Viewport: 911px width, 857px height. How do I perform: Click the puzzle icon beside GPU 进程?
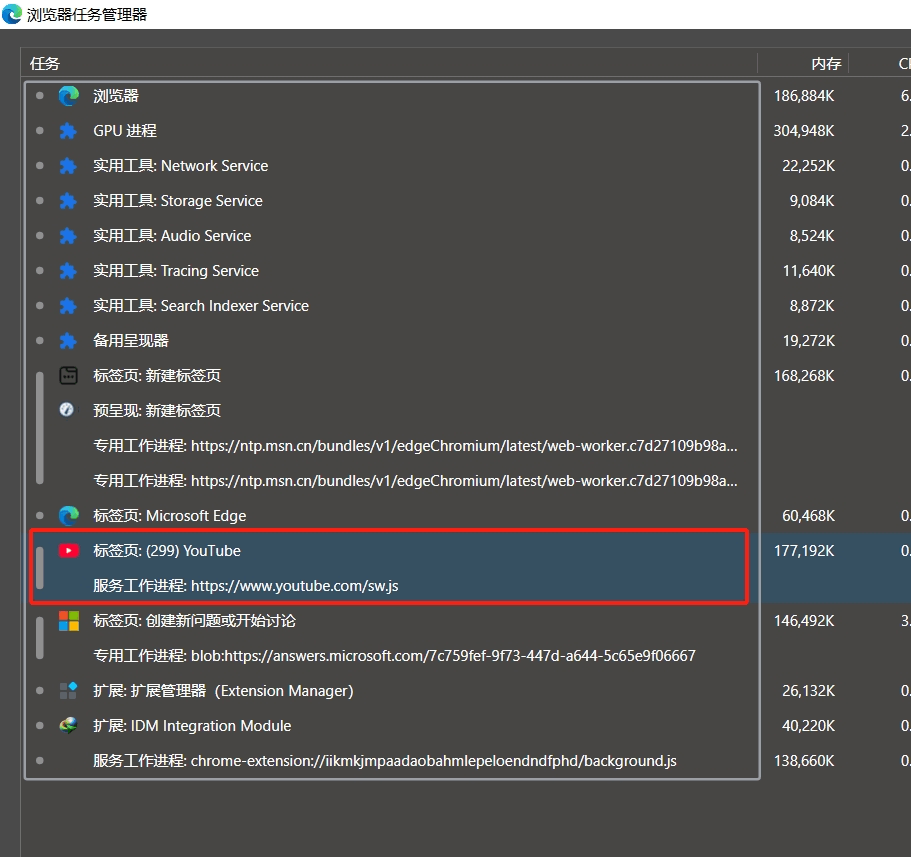[x=68, y=131]
